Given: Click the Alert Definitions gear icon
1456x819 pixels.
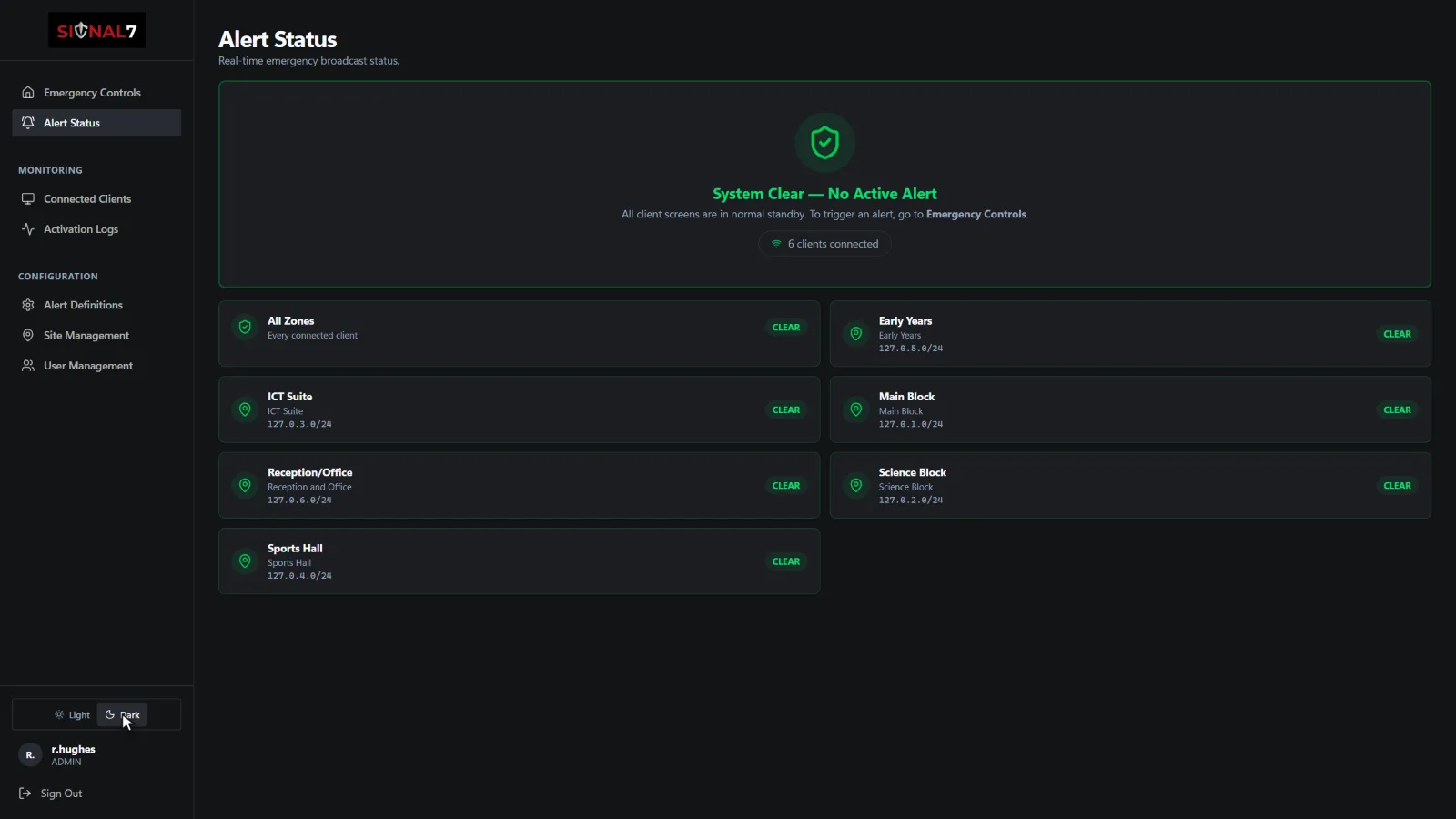Looking at the screenshot, I should pyautogui.click(x=28, y=305).
